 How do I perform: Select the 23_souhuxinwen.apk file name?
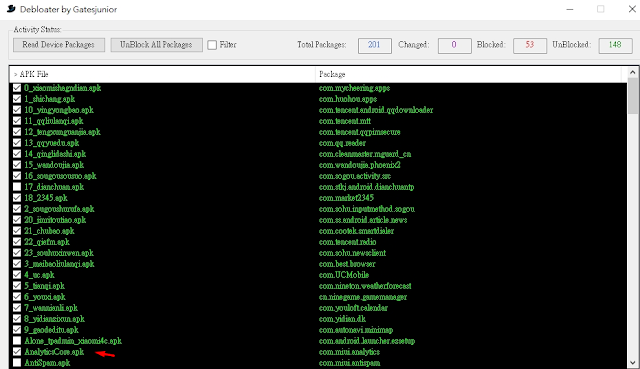[59, 253]
